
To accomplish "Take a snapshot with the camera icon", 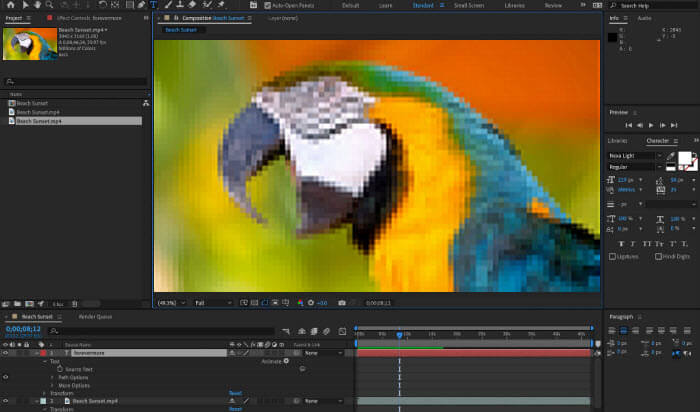I will (342, 302).
